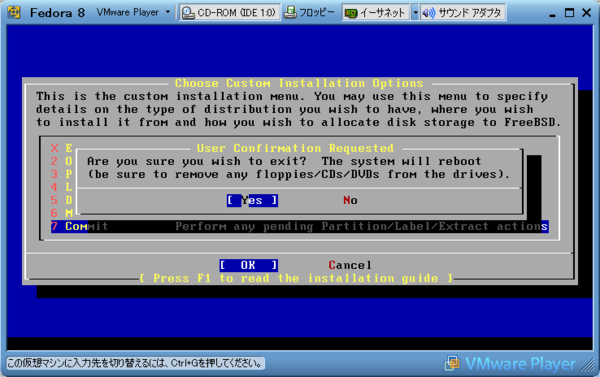Select OK in installation options dialog

tap(249, 265)
